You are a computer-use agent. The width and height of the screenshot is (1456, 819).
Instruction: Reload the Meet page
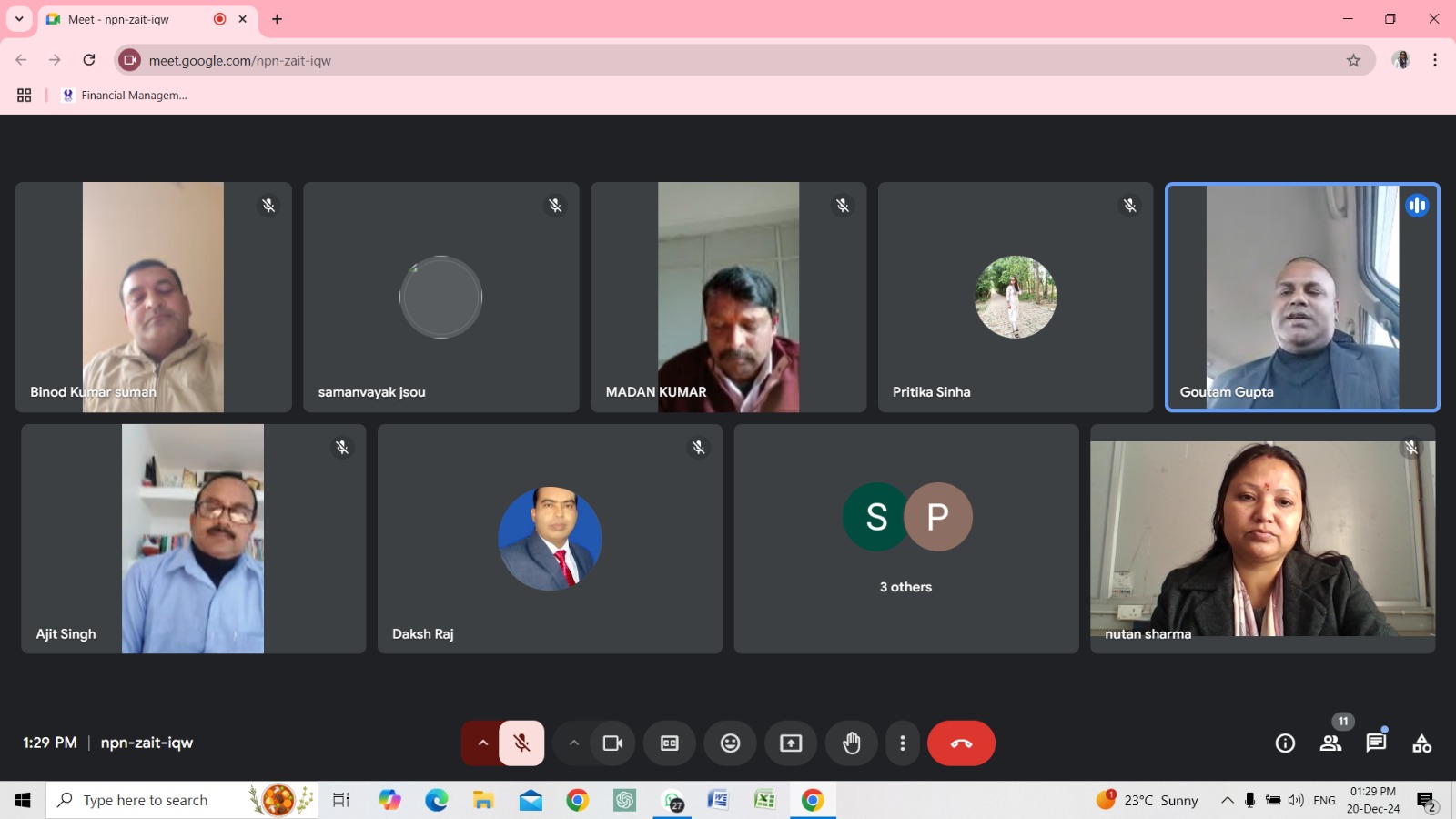tap(89, 60)
